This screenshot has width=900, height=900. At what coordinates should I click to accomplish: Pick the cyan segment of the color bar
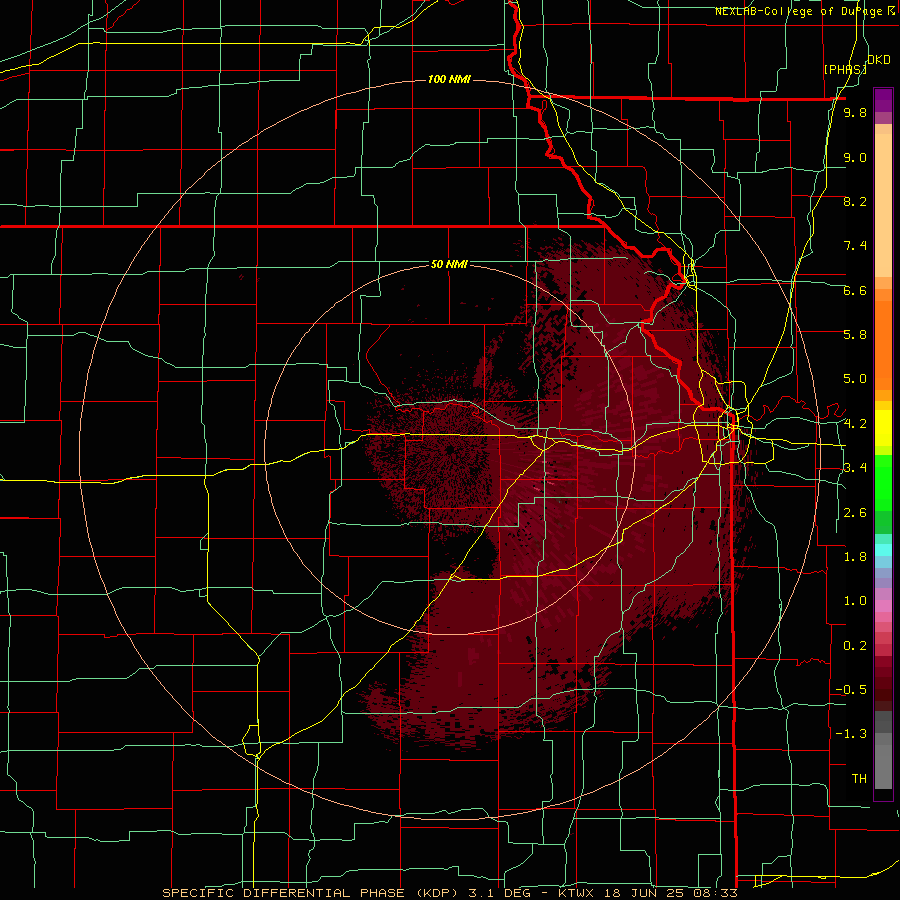click(x=883, y=549)
